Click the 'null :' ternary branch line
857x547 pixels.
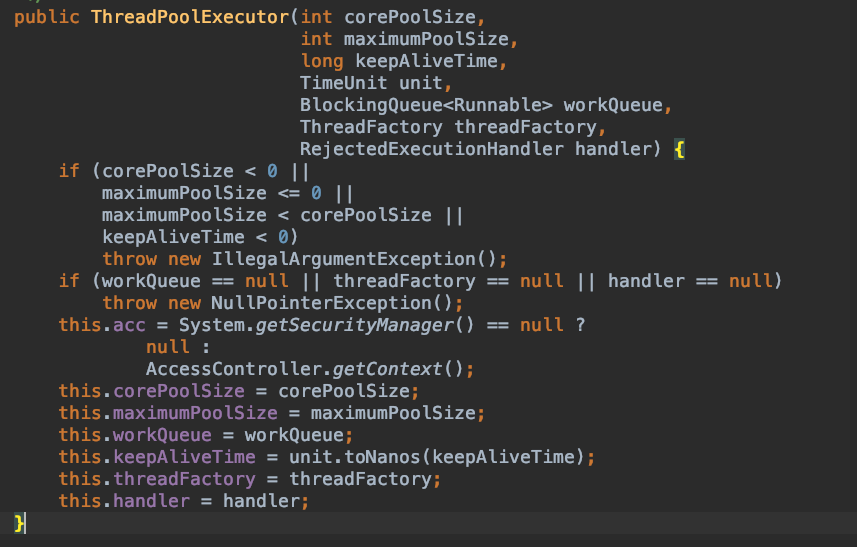(x=178, y=347)
